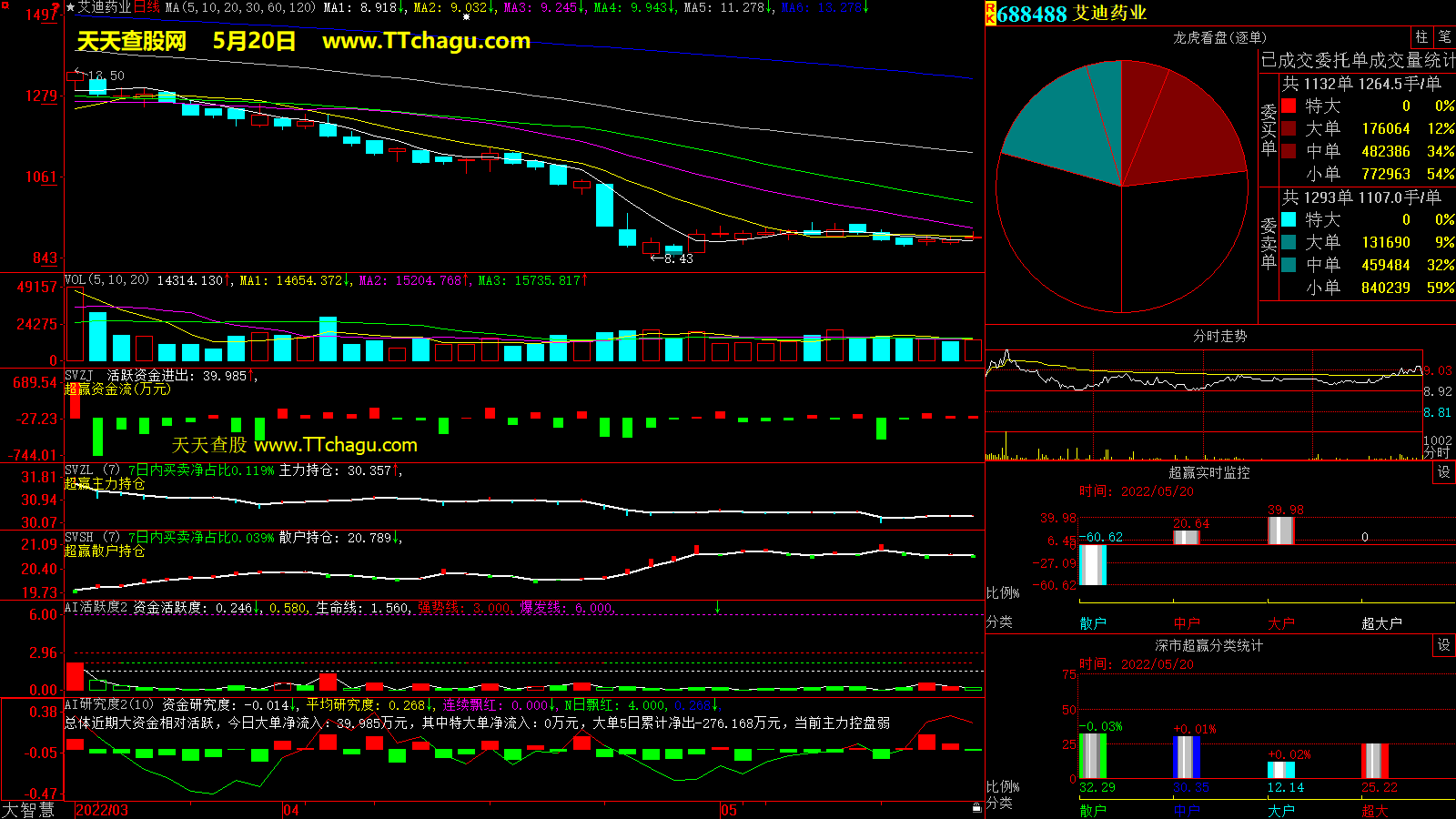Click the 688488 stock code
This screenshot has width=1456, height=819.
point(1031,14)
